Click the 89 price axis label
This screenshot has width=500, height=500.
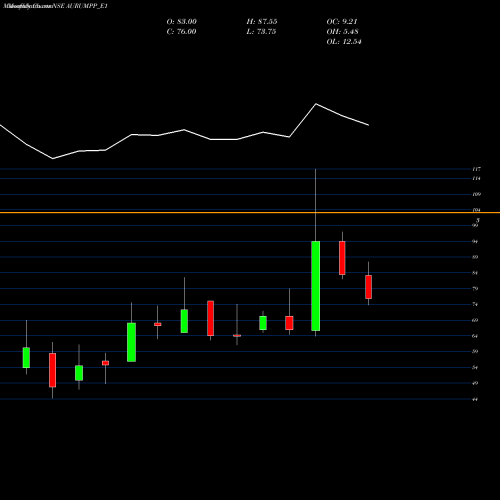pos(475,257)
